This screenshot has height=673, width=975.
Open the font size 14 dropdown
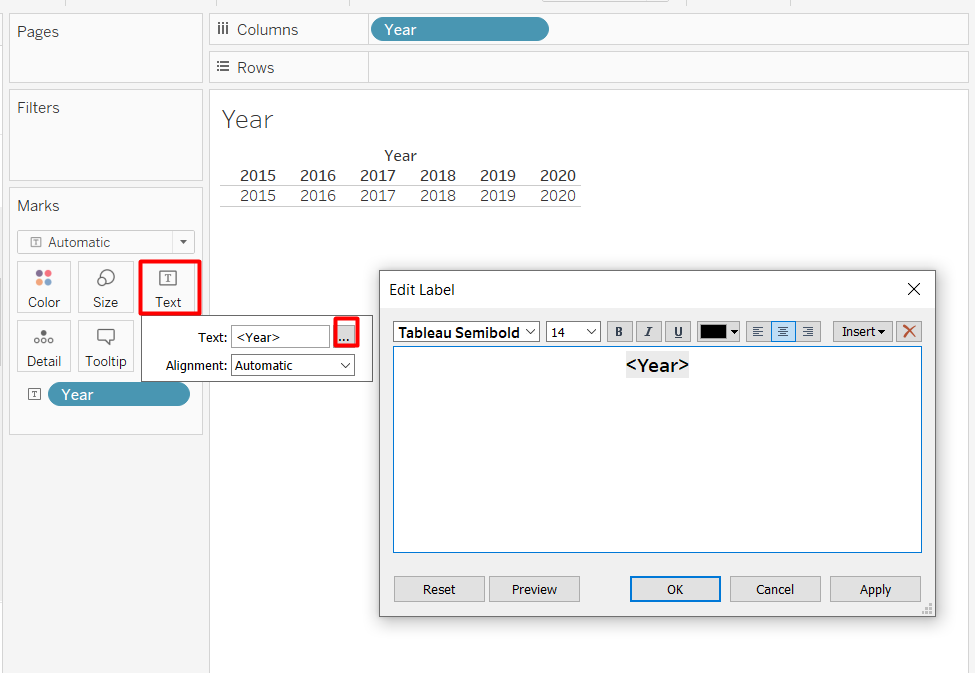pyautogui.click(x=573, y=332)
